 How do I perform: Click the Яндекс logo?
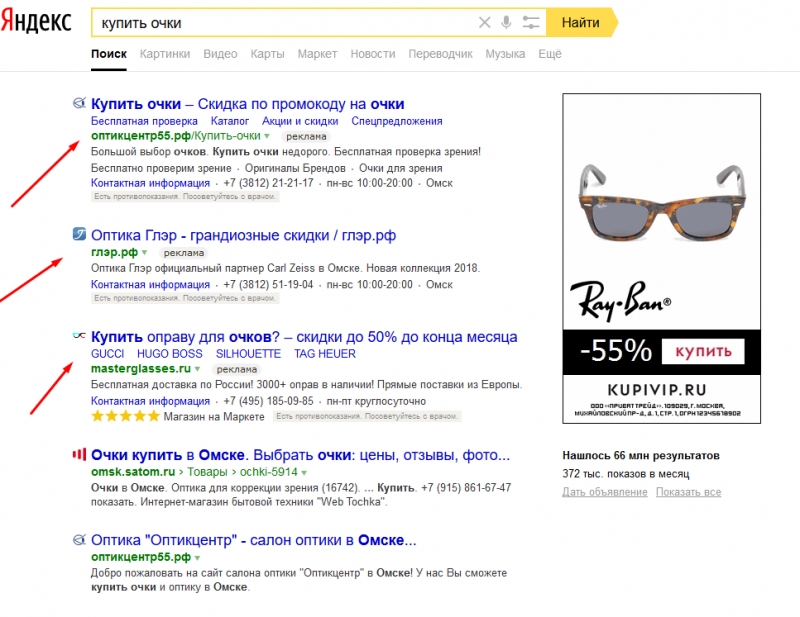click(x=36, y=22)
